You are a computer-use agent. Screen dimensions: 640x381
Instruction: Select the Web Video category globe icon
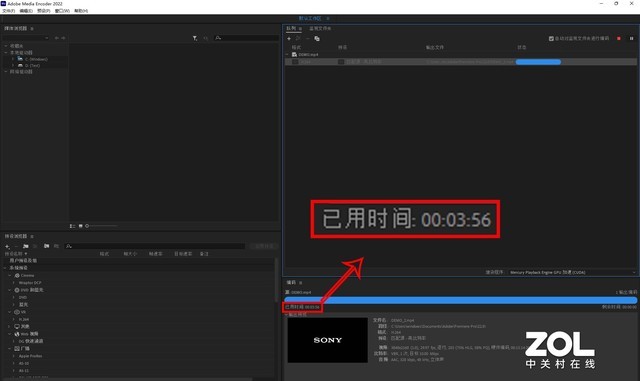click(x=17, y=334)
